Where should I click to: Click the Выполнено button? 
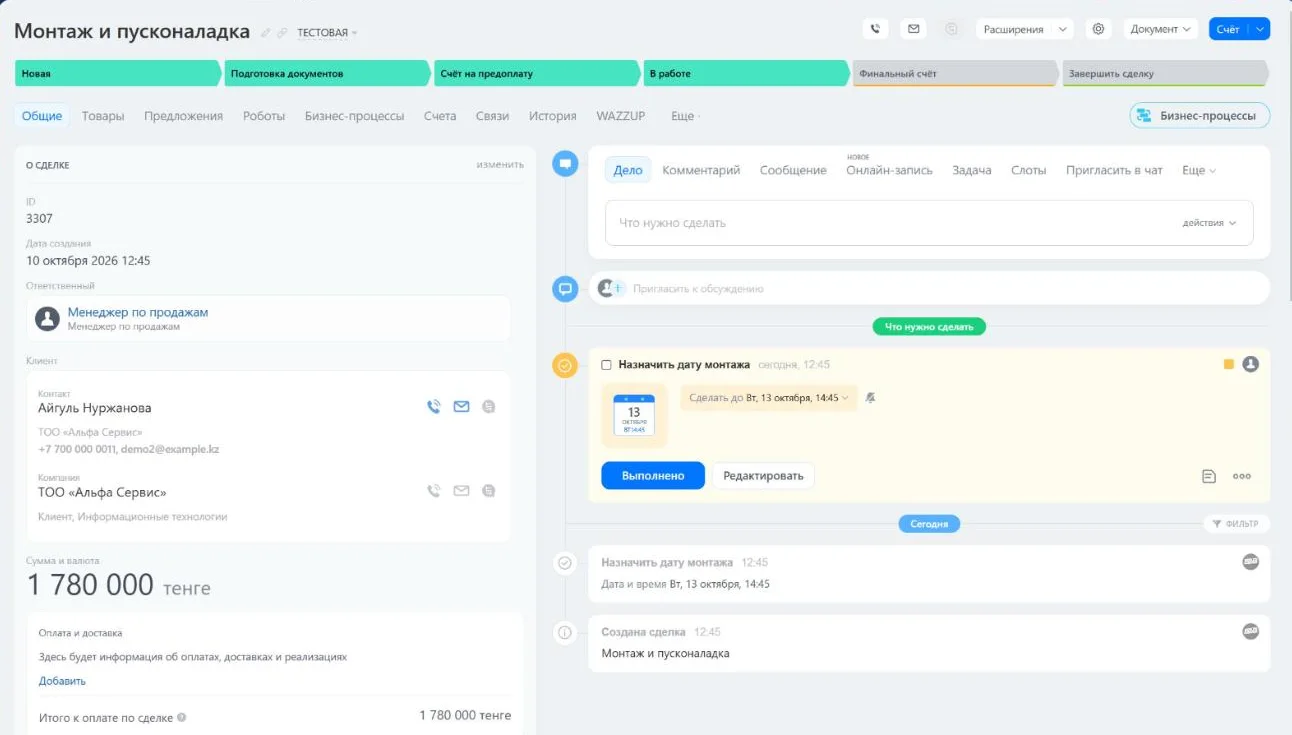point(653,476)
